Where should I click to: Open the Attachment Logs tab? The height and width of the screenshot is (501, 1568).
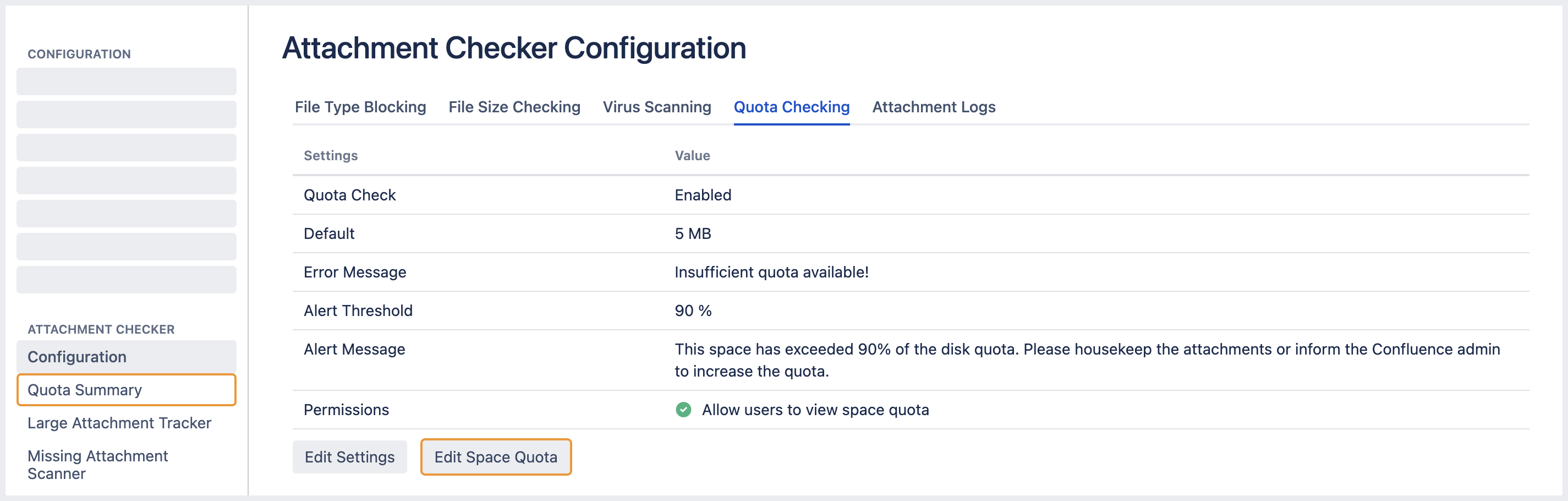tap(933, 106)
